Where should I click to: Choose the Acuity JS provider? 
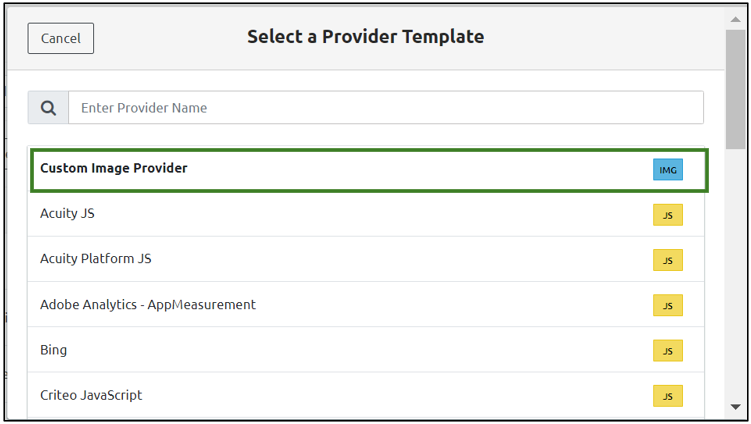67,214
